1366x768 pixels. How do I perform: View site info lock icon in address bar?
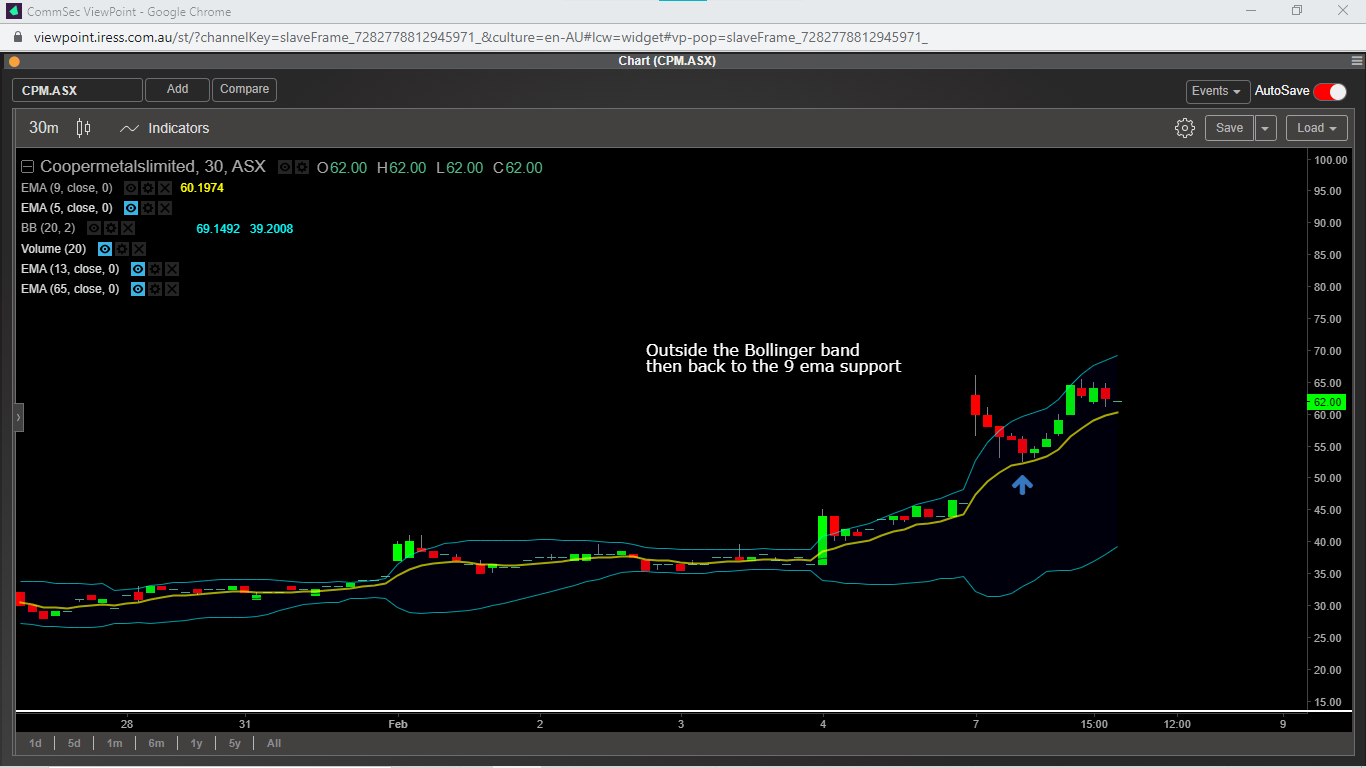[x=18, y=37]
